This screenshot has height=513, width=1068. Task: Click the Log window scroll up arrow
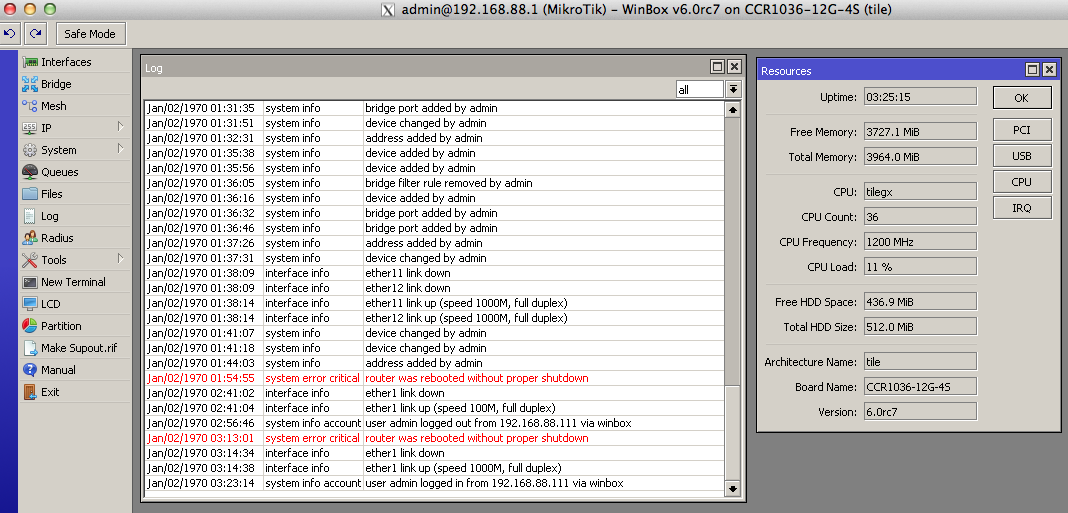coord(733,109)
